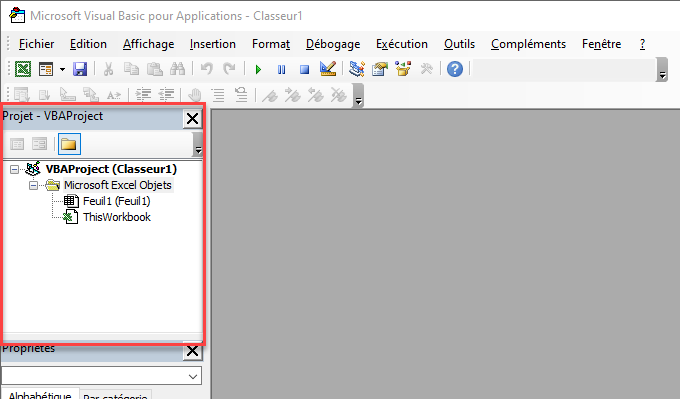Screen dimensions: 680x399
Task: Click the Uncomment Block icon
Action: pyautogui.click(x=241, y=95)
